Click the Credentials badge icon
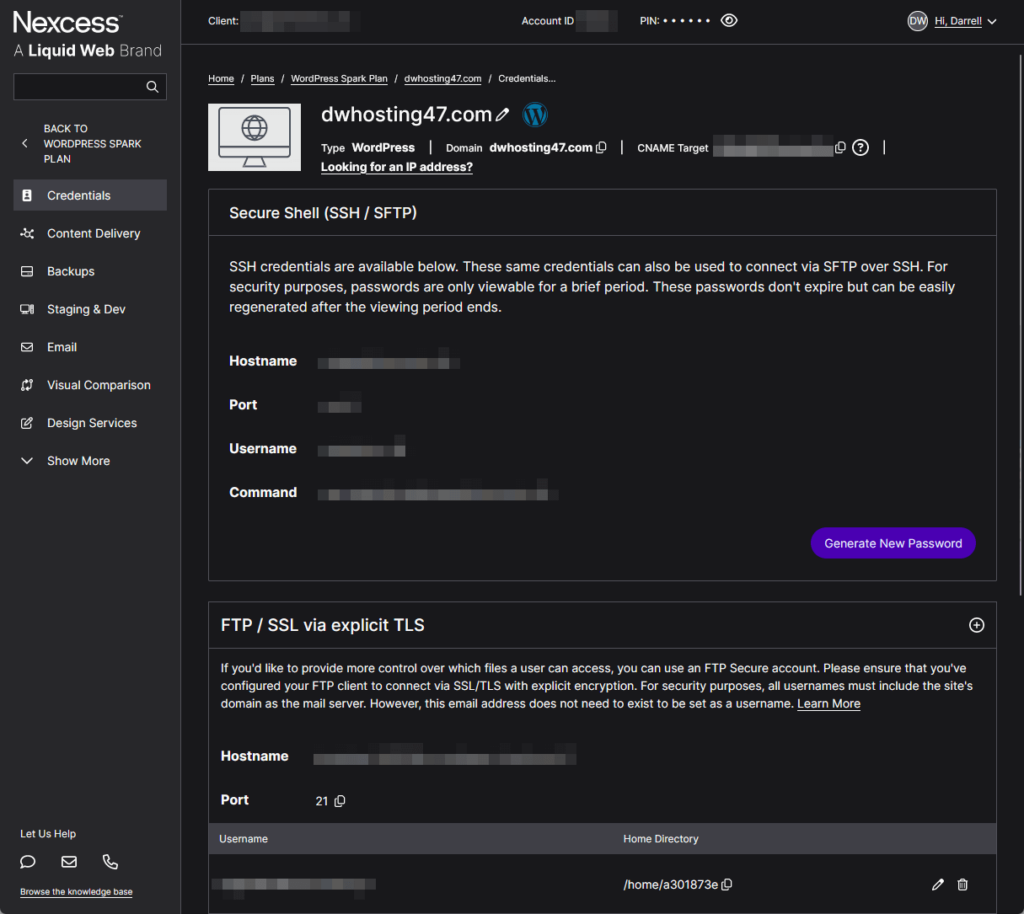 [x=27, y=195]
